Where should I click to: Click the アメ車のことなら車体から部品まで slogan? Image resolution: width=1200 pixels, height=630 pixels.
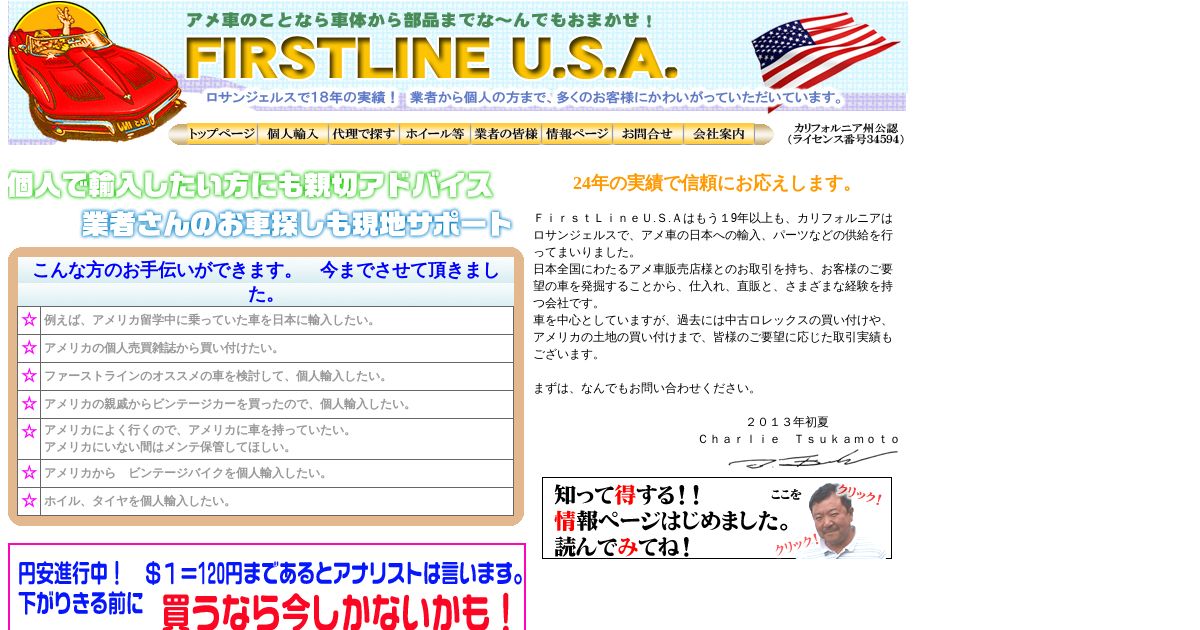421,20
